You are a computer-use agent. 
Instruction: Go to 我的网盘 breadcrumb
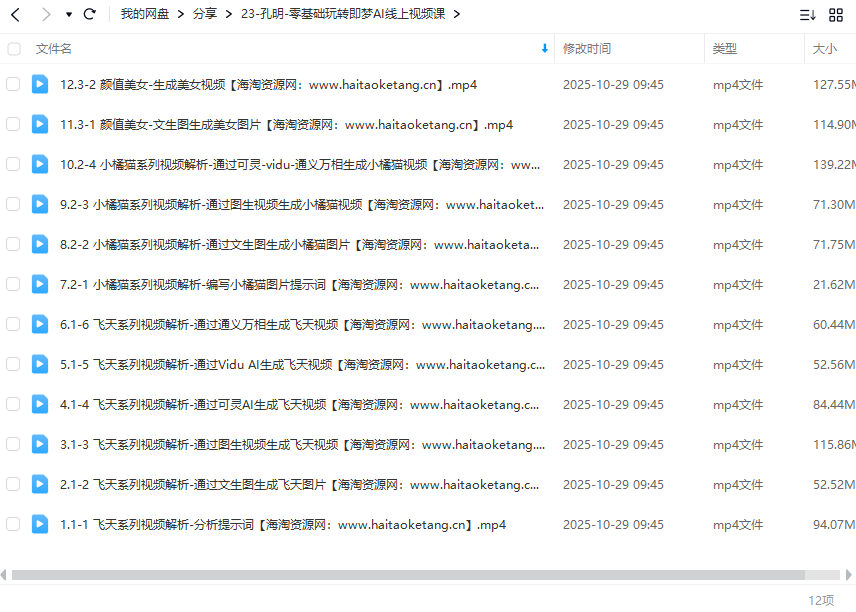coord(144,14)
